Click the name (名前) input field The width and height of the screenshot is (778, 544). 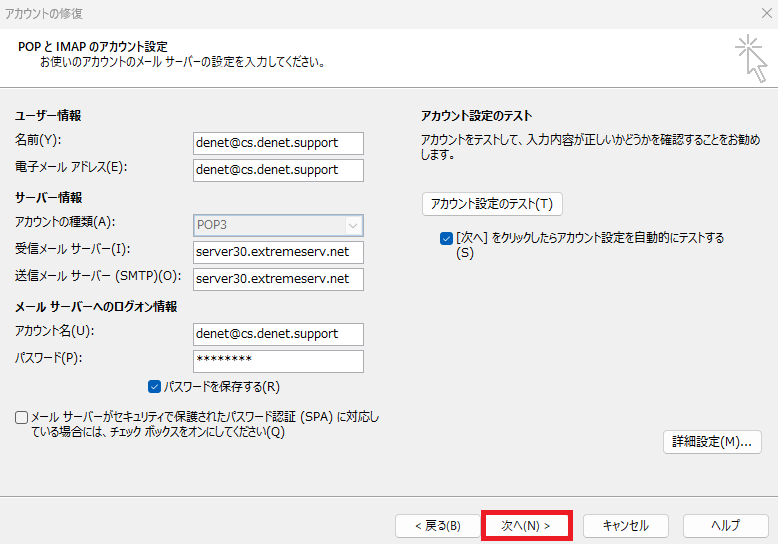[x=278, y=143]
